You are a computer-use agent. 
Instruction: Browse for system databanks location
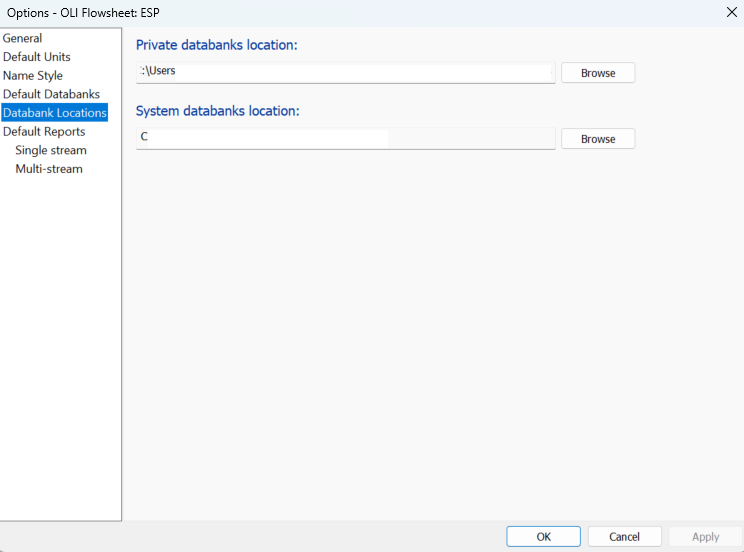(598, 139)
